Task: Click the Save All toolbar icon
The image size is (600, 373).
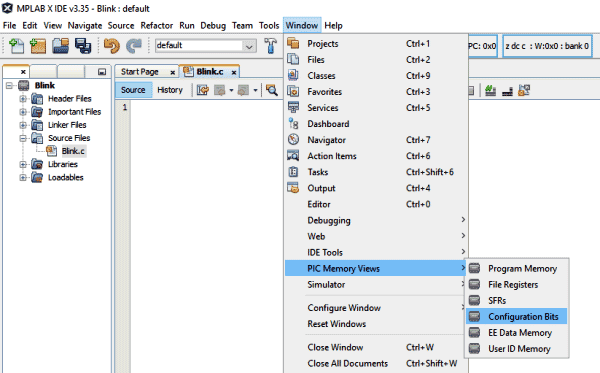Action: click(x=83, y=46)
